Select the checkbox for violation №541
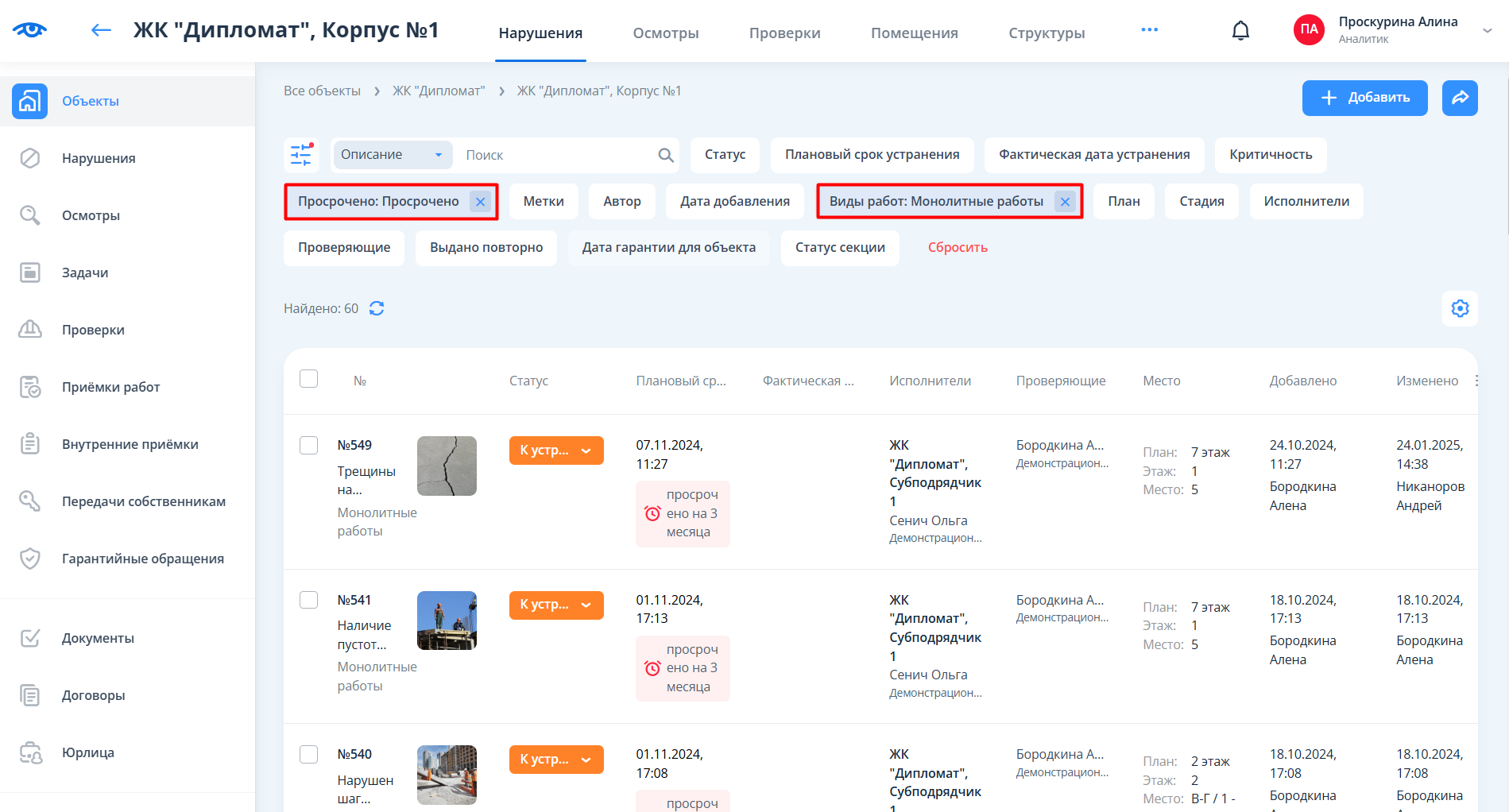1509x812 pixels. click(309, 600)
